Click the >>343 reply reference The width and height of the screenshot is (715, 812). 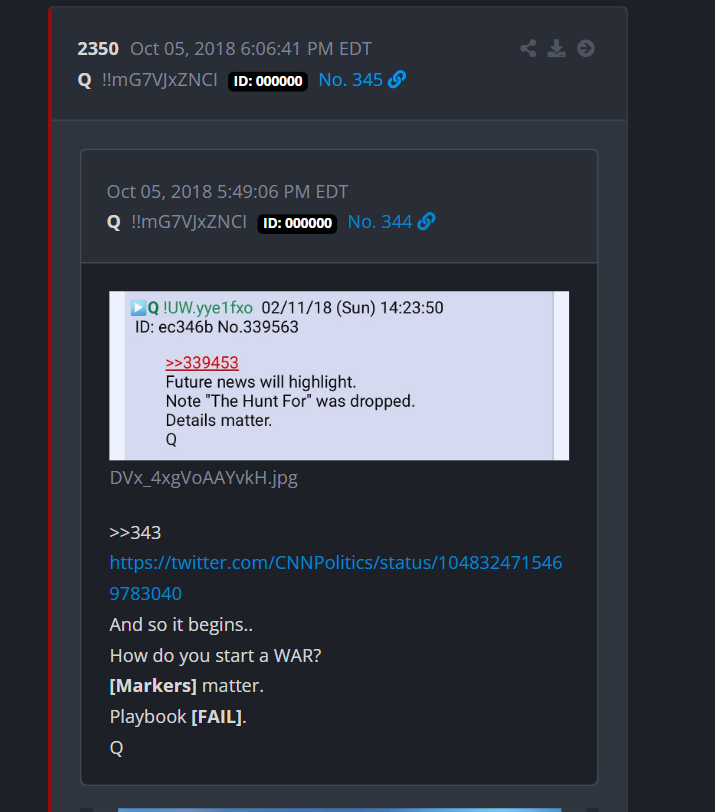click(135, 532)
